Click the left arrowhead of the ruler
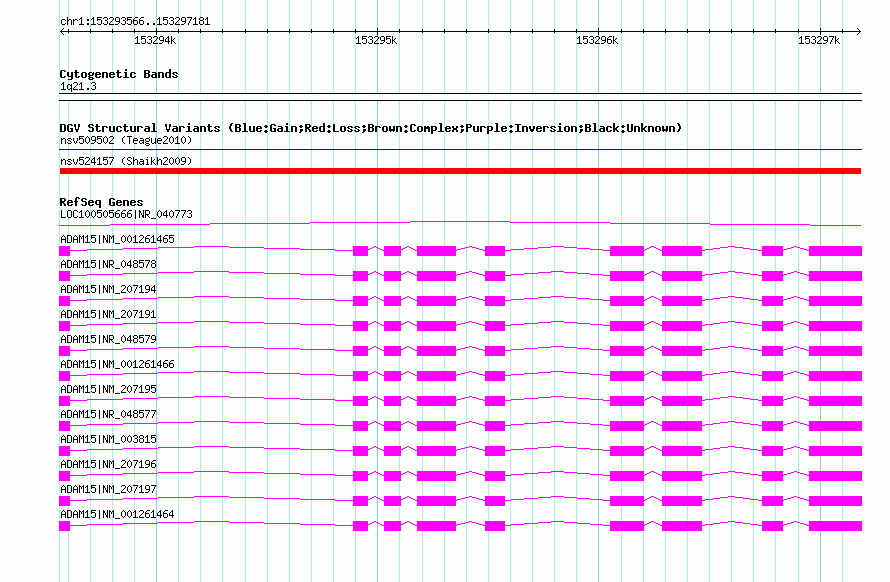Screen dimensions: 890x582 pyautogui.click(x=62, y=31)
